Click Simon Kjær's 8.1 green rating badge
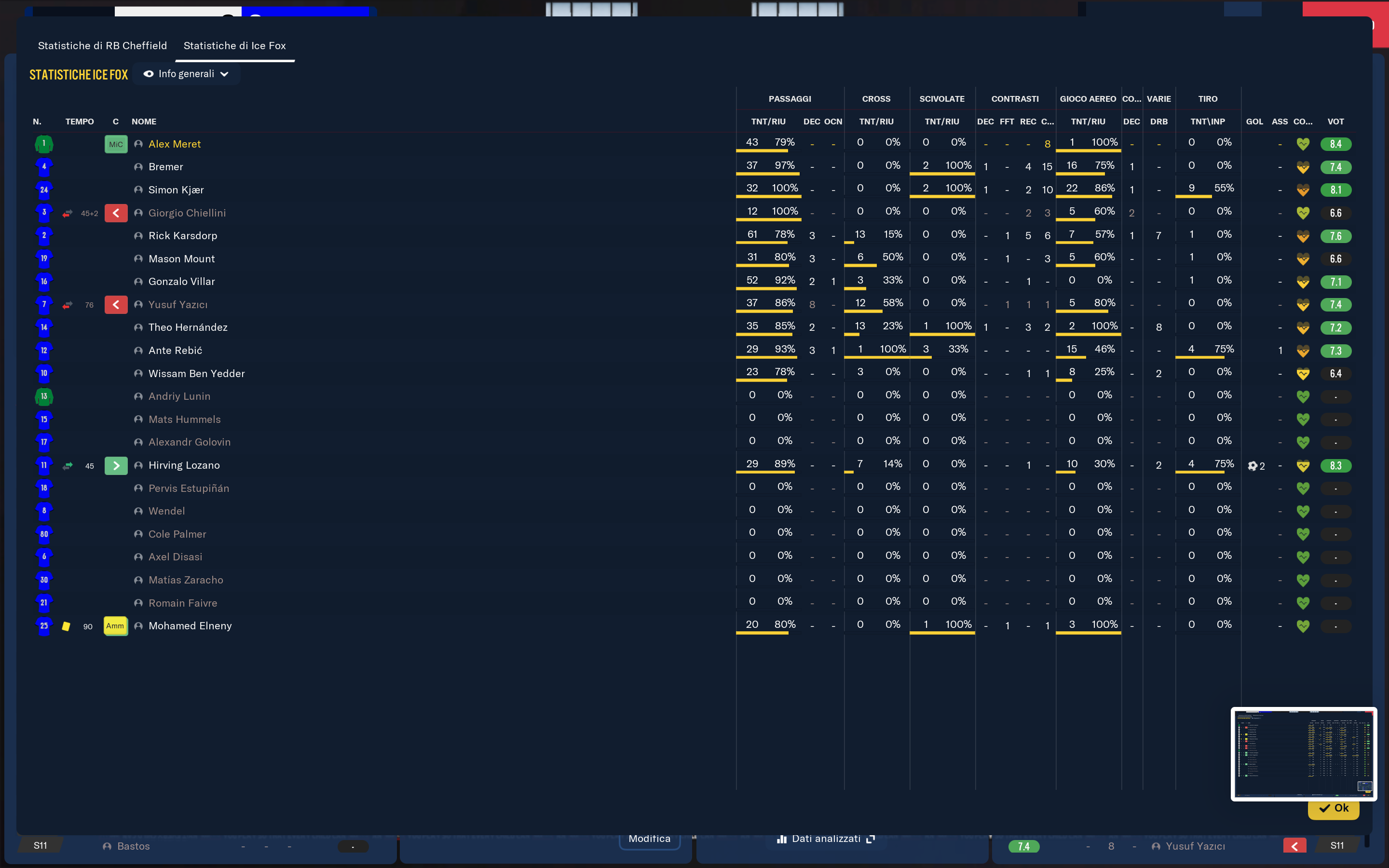The image size is (1389, 868). [1335, 190]
